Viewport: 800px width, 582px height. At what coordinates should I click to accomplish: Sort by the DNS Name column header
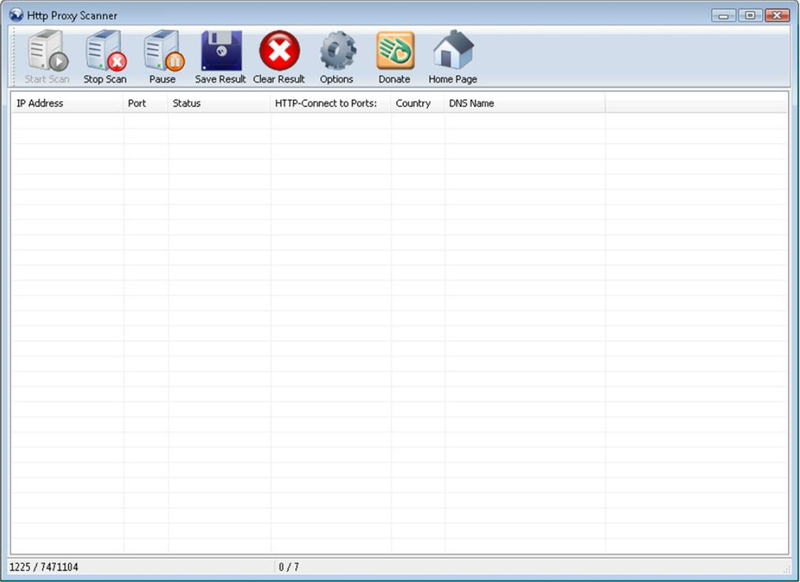coord(525,103)
